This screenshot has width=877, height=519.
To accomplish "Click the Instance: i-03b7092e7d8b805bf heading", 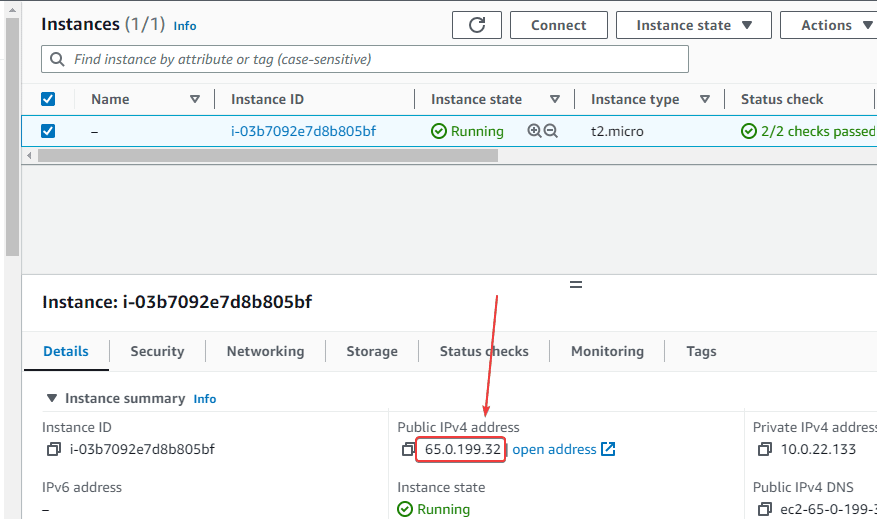I will [x=177, y=302].
